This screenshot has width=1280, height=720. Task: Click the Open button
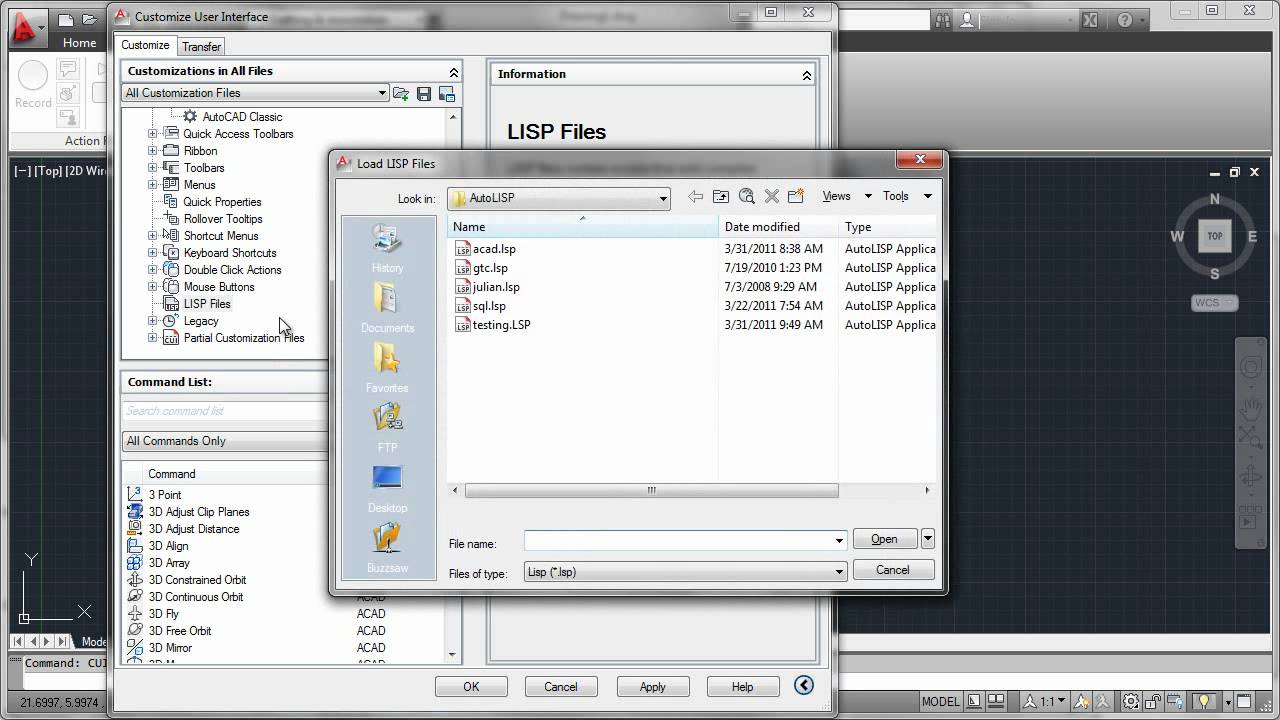tap(884, 539)
